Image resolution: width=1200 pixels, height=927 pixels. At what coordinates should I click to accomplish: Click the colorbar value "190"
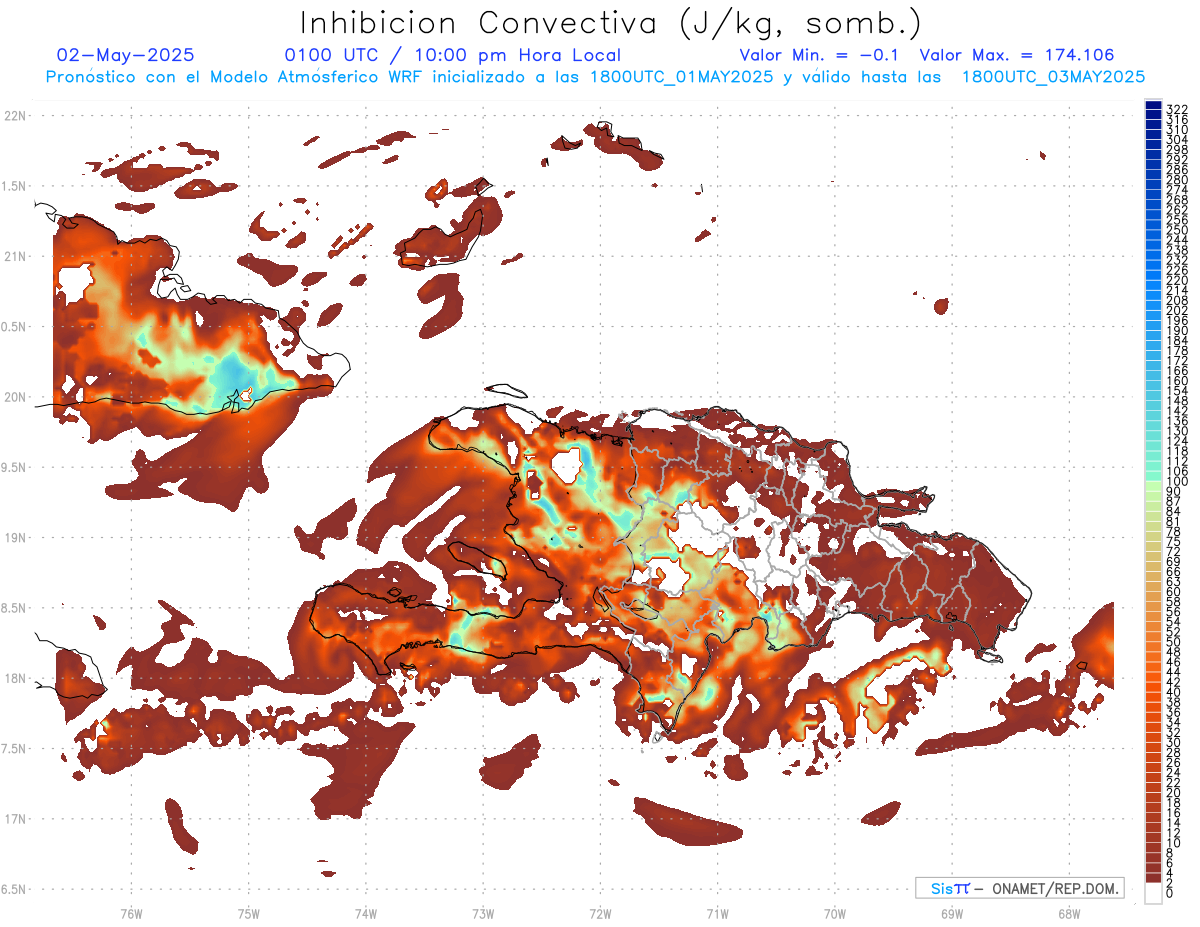(x=1177, y=331)
